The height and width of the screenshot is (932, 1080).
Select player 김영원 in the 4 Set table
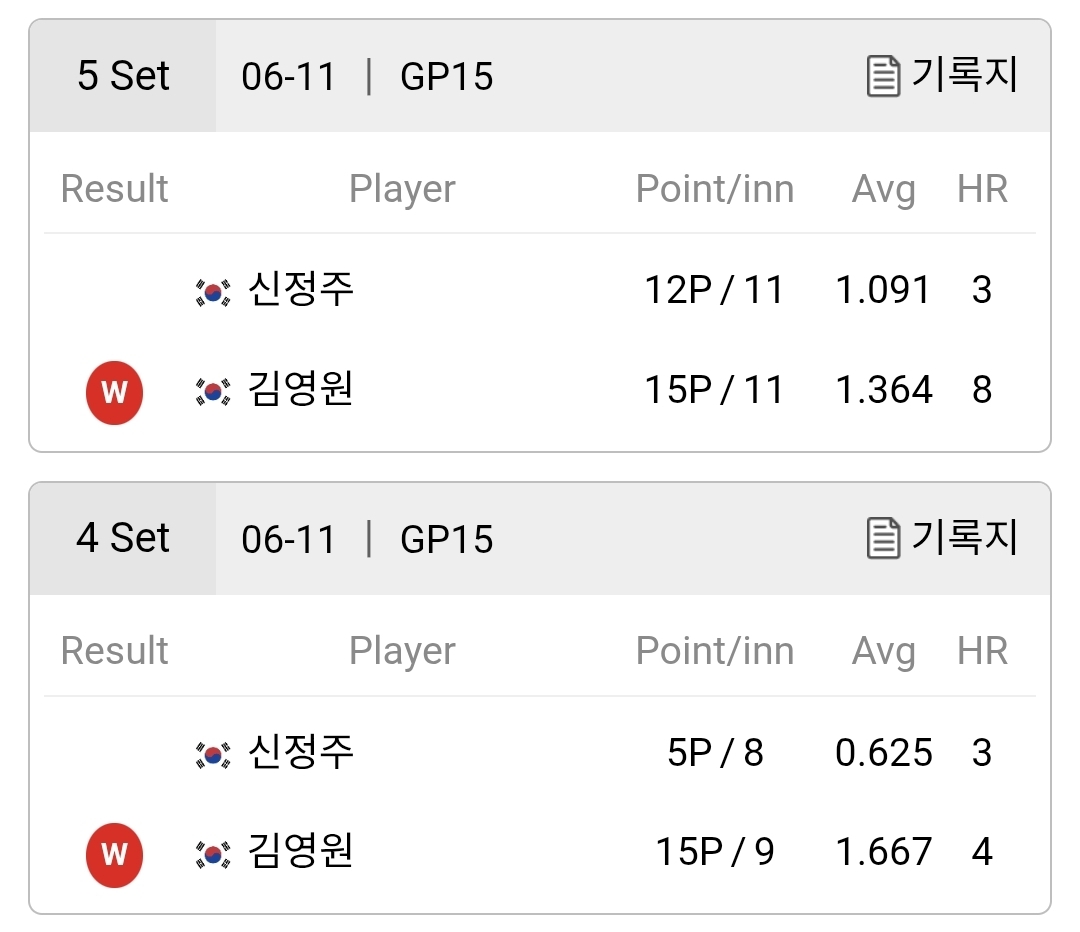[x=300, y=851]
